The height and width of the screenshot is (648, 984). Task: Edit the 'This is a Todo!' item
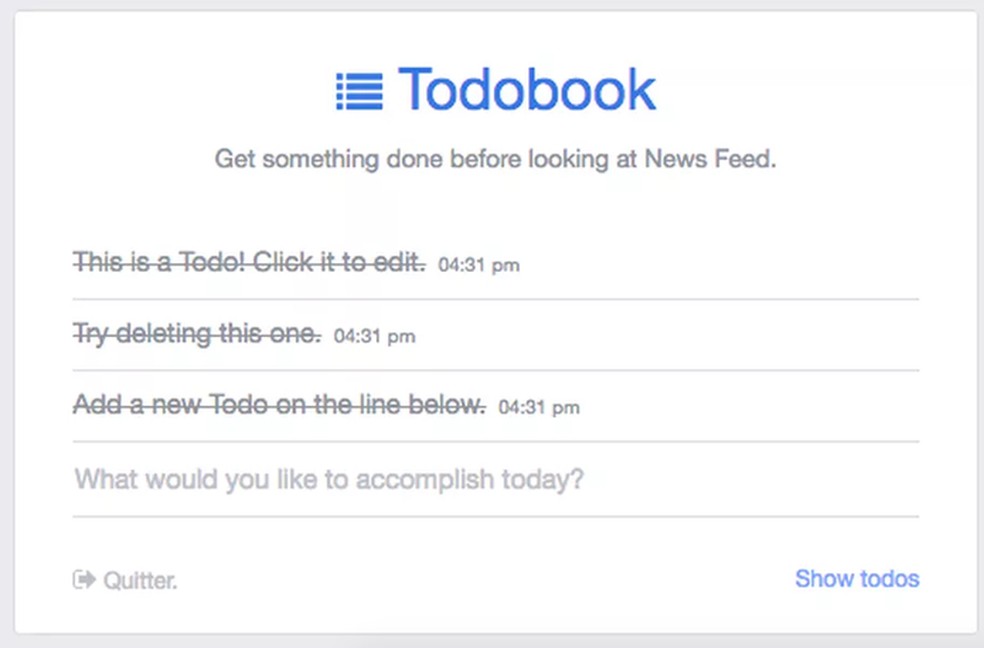(x=250, y=263)
